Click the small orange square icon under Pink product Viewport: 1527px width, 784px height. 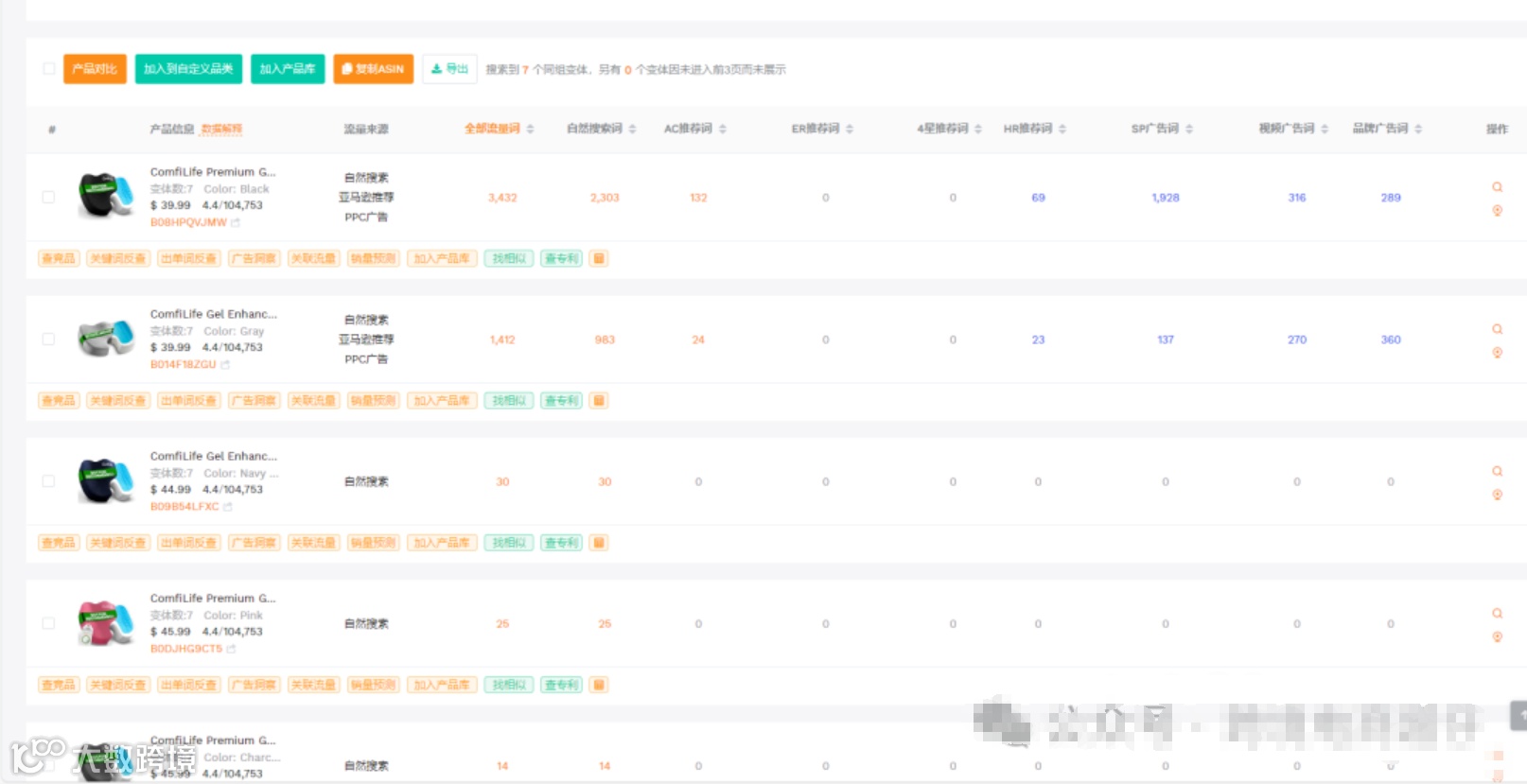(599, 684)
